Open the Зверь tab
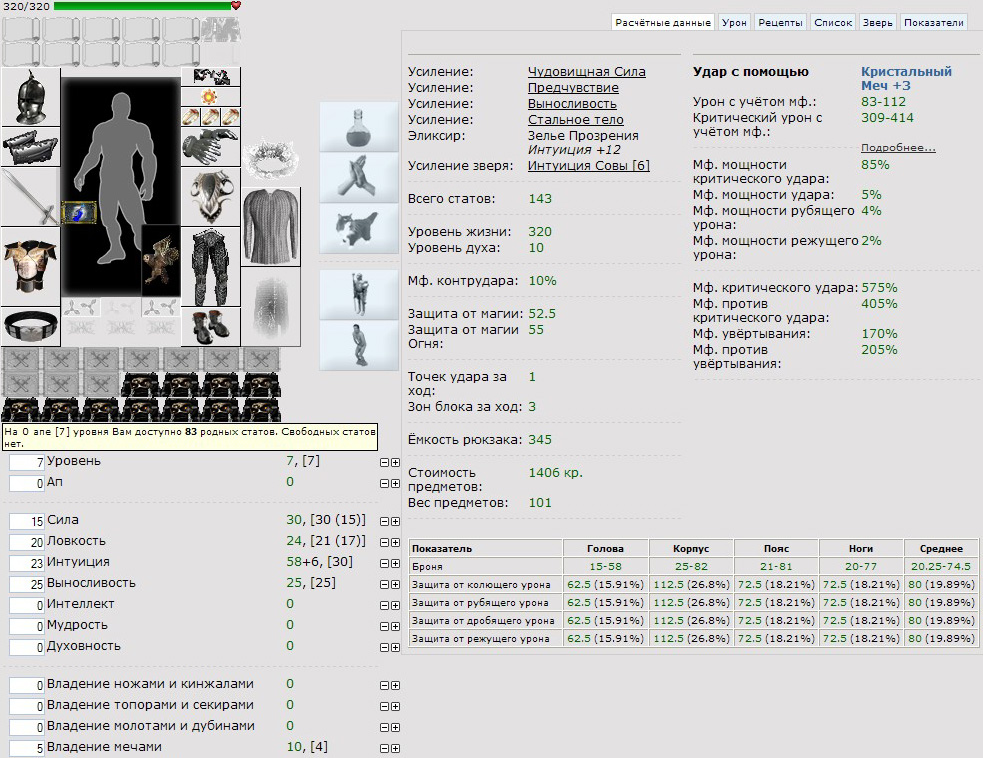Screen dimensions: 983x758 [x=877, y=23]
